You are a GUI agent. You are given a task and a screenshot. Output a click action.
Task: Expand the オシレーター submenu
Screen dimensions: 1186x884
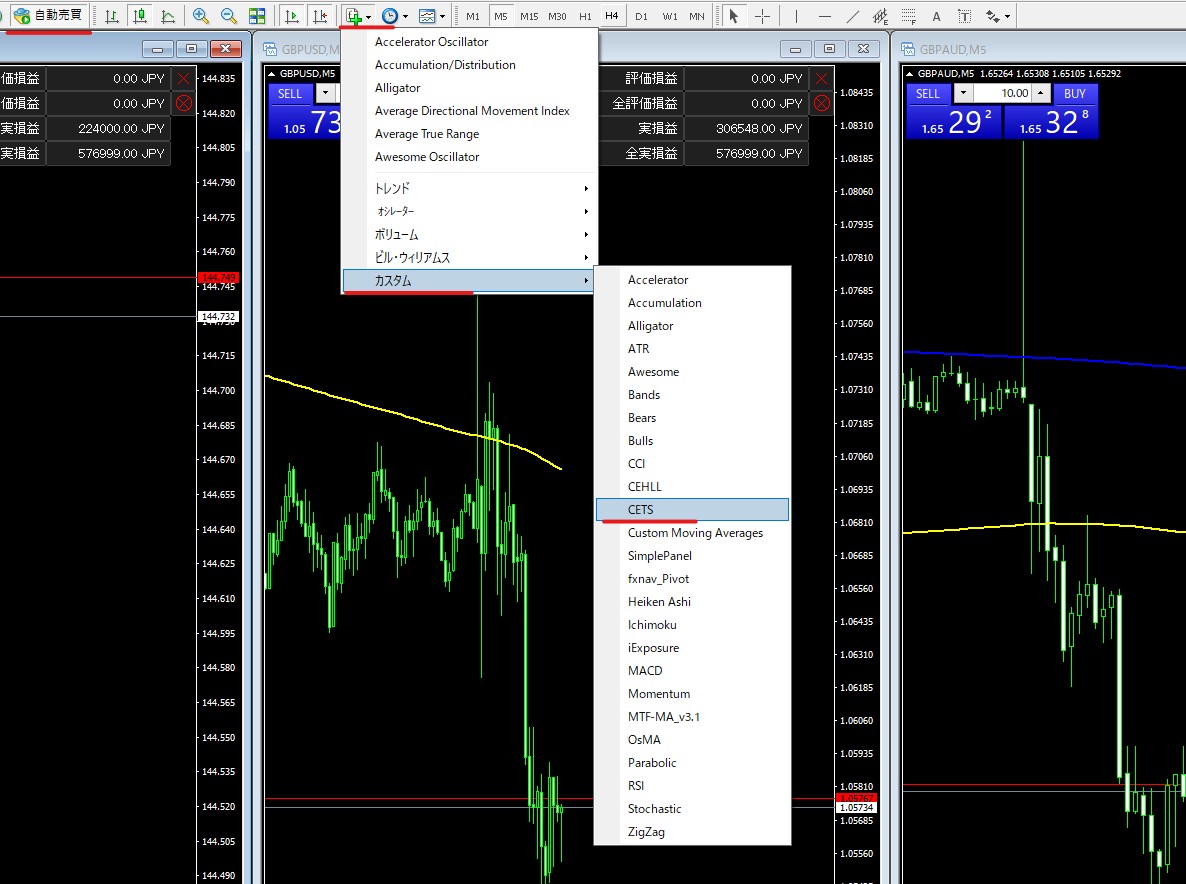point(470,211)
